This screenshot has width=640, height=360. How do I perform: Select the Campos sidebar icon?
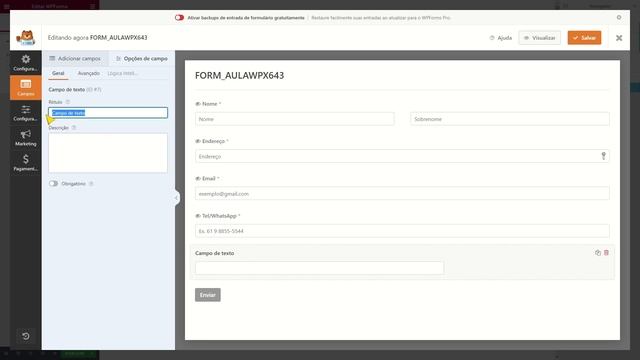pyautogui.click(x=26, y=88)
